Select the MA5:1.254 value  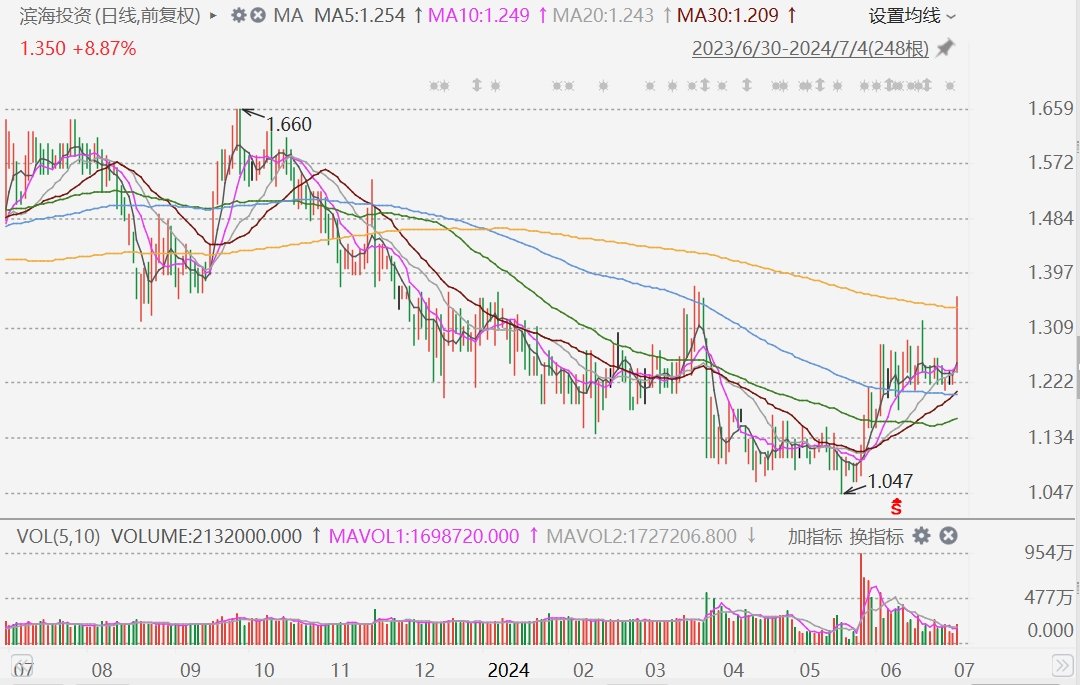360,15
